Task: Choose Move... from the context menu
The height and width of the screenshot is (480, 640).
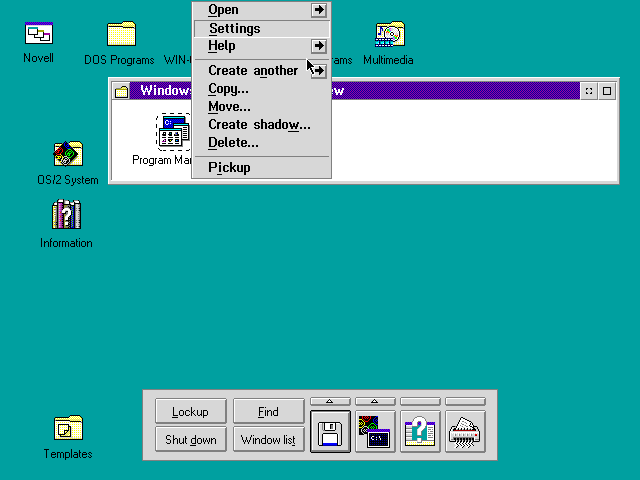Action: 262,107
